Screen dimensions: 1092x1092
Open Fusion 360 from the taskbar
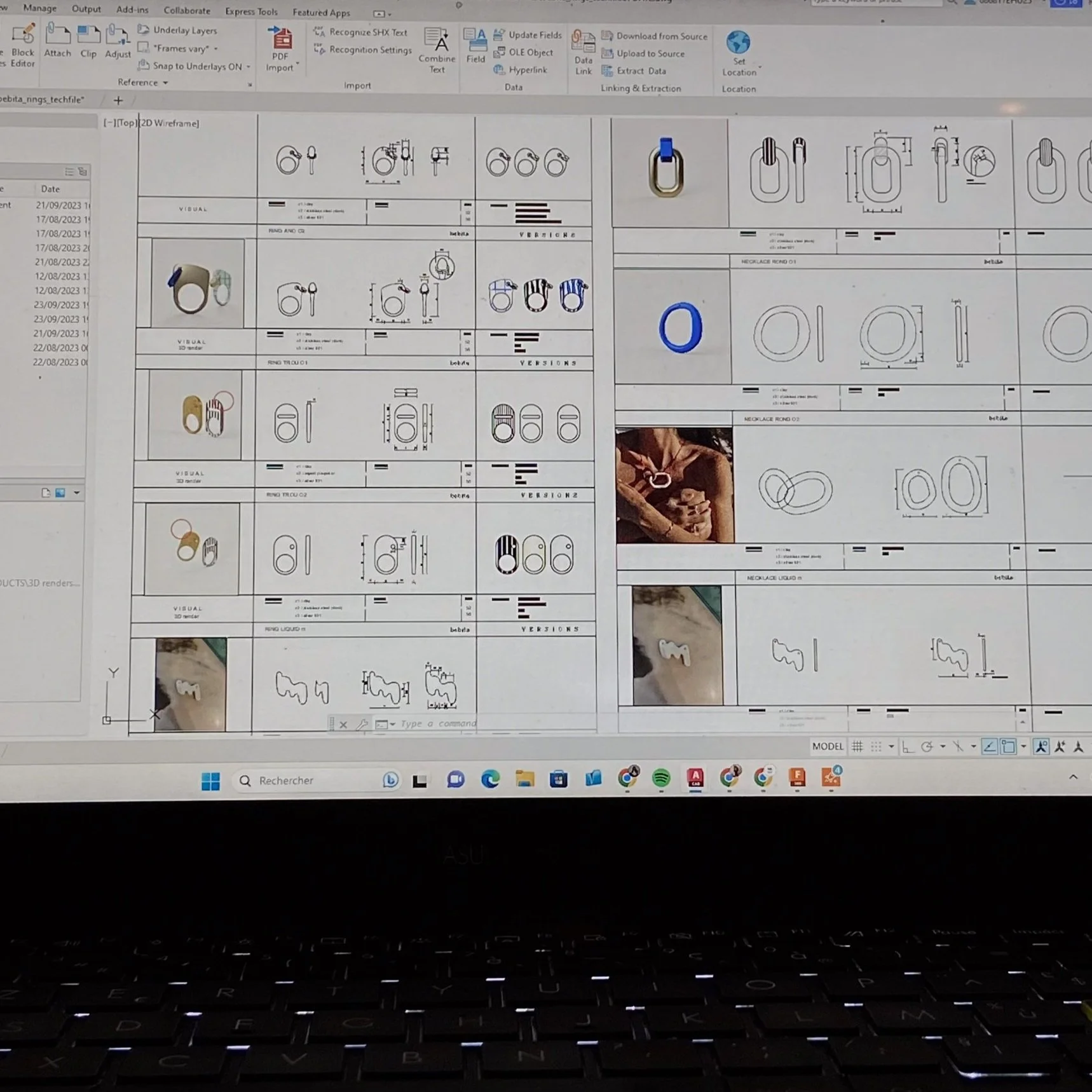tap(797, 777)
